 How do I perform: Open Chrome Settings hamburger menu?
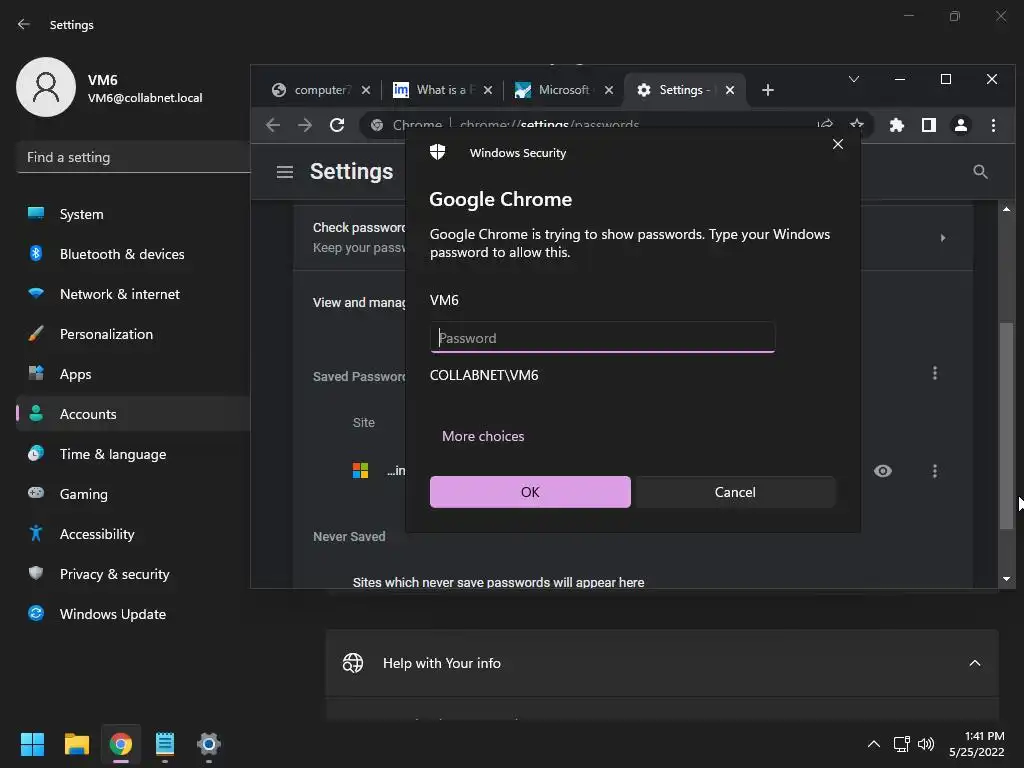[285, 172]
